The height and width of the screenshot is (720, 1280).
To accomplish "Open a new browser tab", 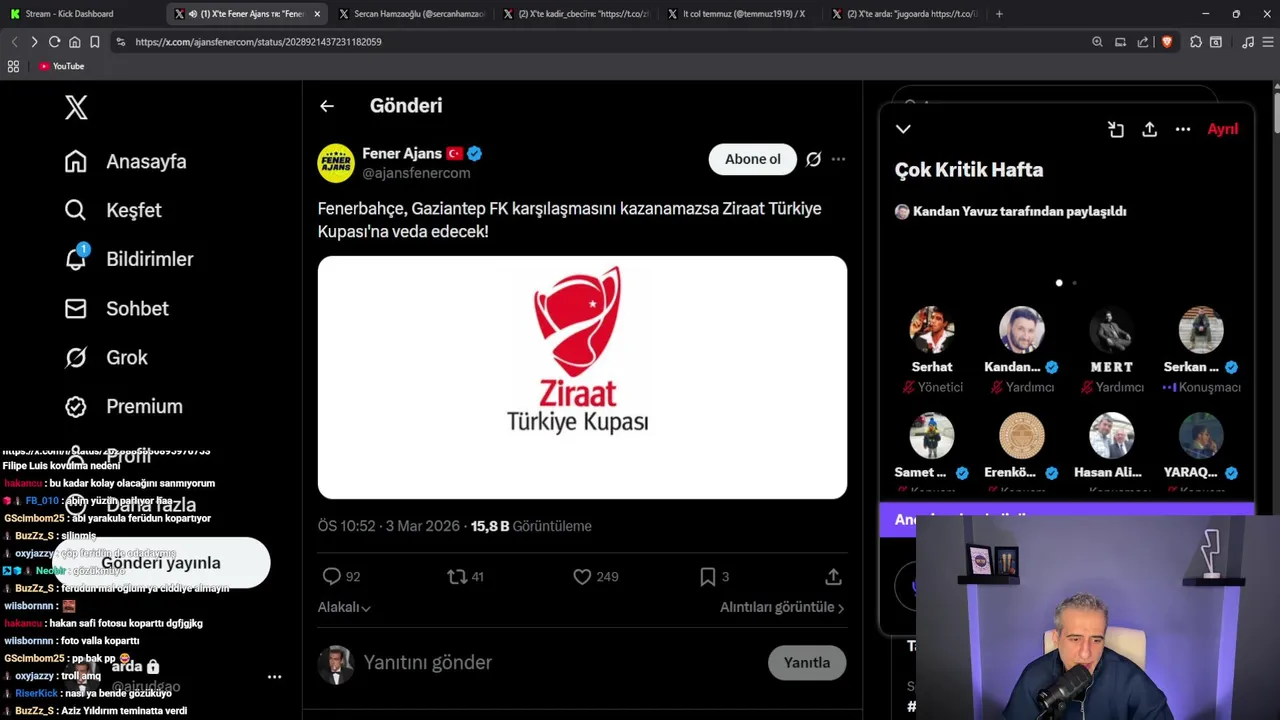I will (999, 14).
